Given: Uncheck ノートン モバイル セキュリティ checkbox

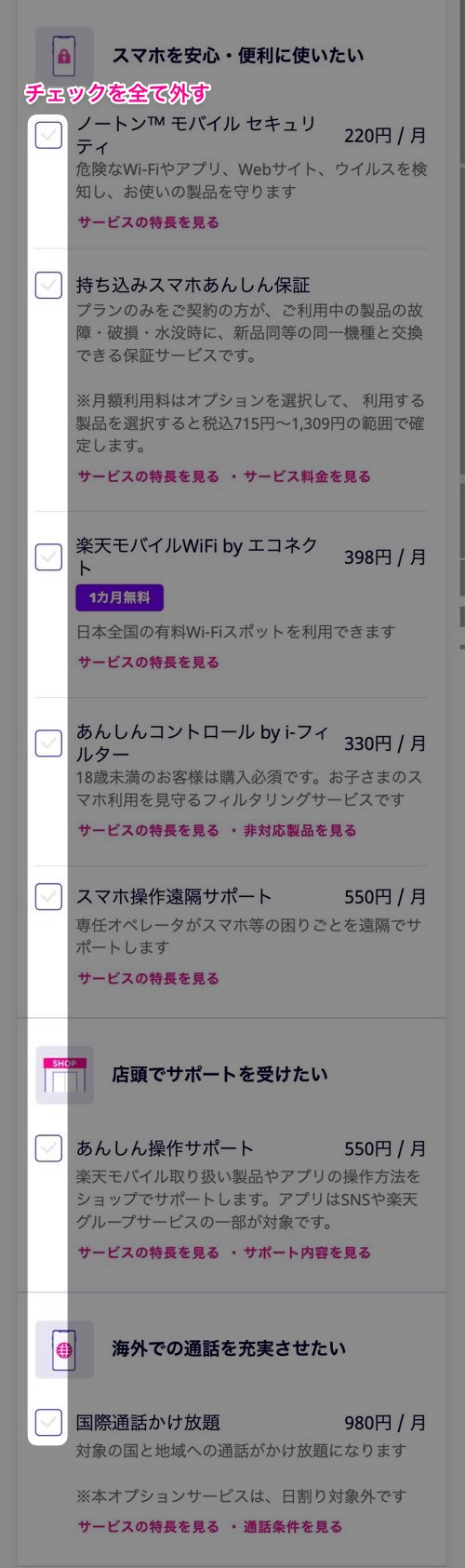Looking at the screenshot, I should 48,136.
